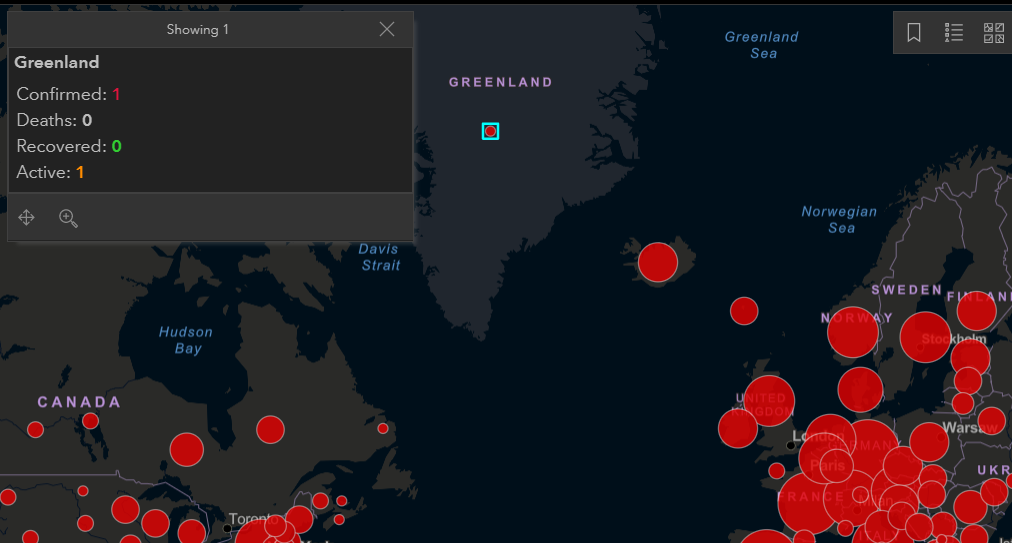The height and width of the screenshot is (543, 1012).
Task: Click the pan-to-feature arrows icon
Action: [x=27, y=217]
